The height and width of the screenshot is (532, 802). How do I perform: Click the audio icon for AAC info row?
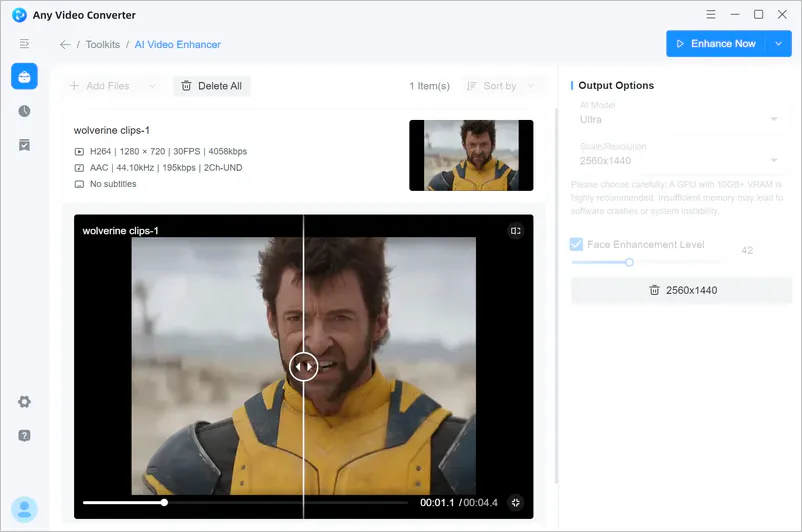pyautogui.click(x=79, y=168)
